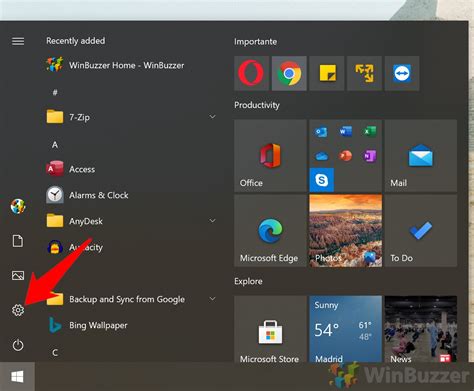
Task: Open Outlook in the Office folder tile
Action: (x=321, y=132)
